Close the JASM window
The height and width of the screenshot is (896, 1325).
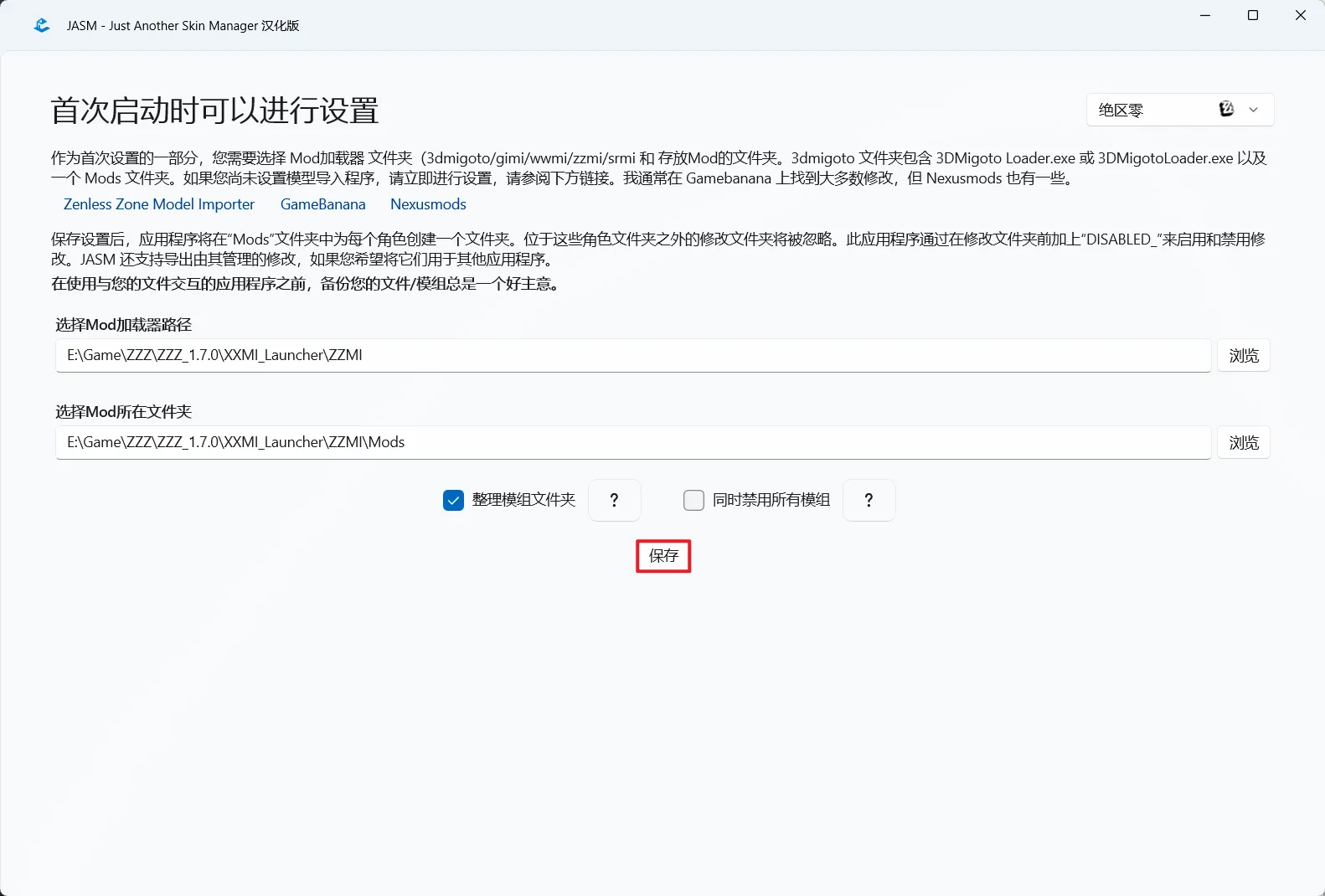pos(1301,15)
